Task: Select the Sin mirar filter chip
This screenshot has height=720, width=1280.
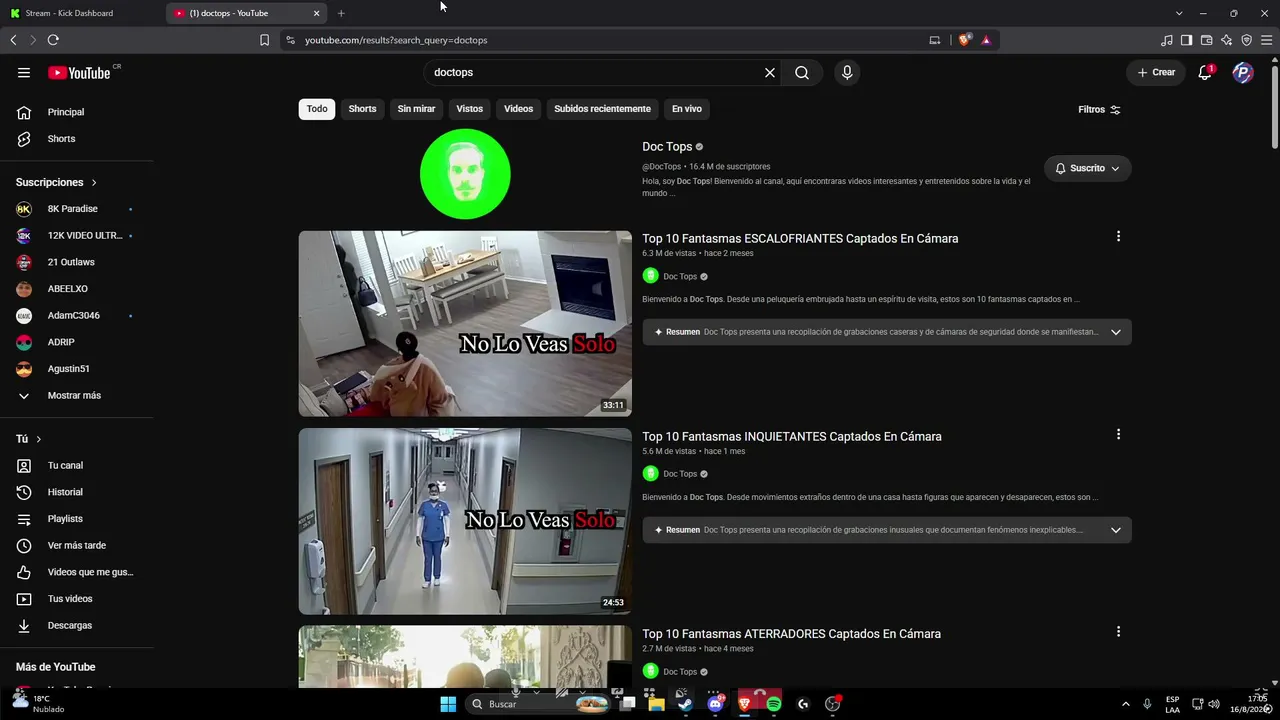Action: [x=416, y=109]
